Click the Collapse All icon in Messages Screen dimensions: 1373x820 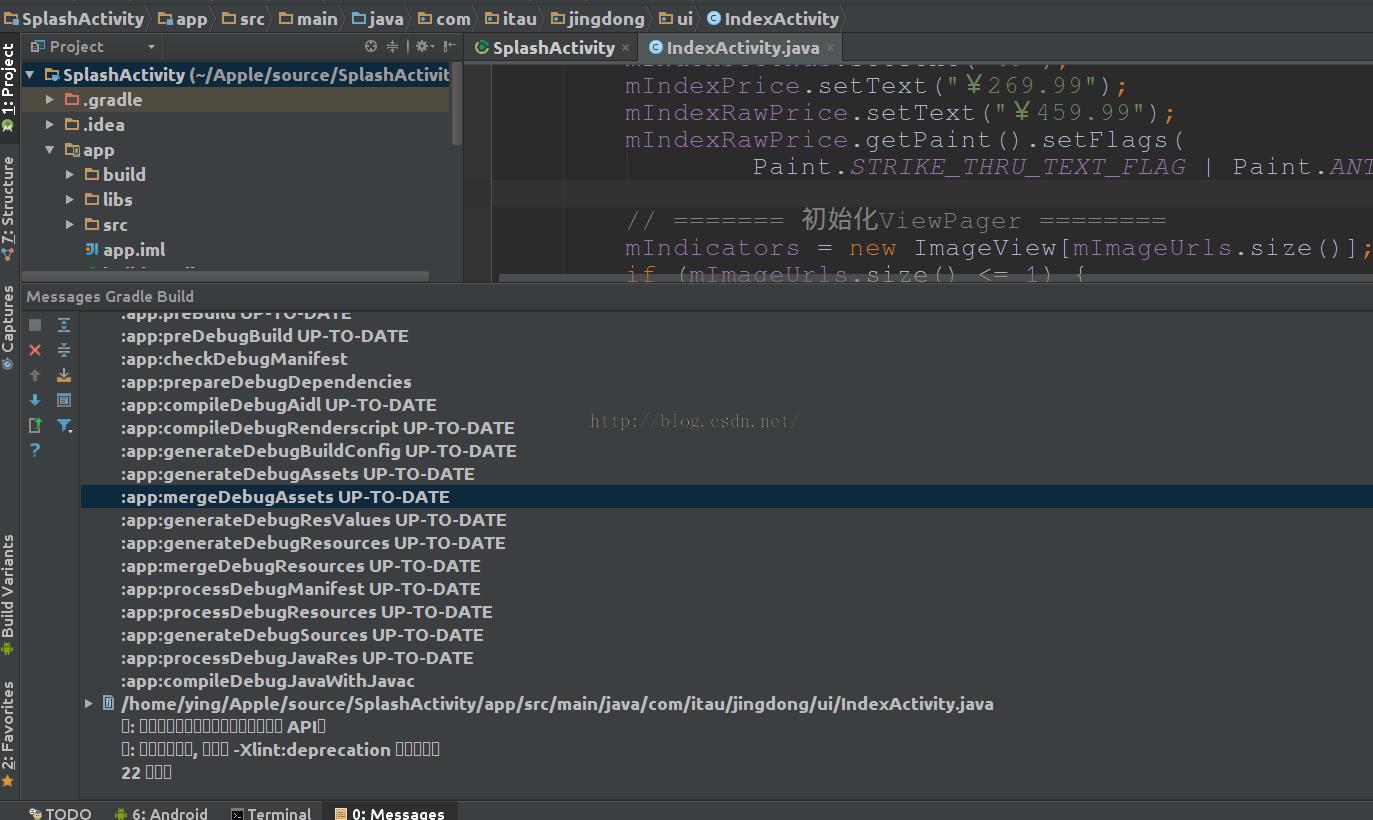click(64, 350)
